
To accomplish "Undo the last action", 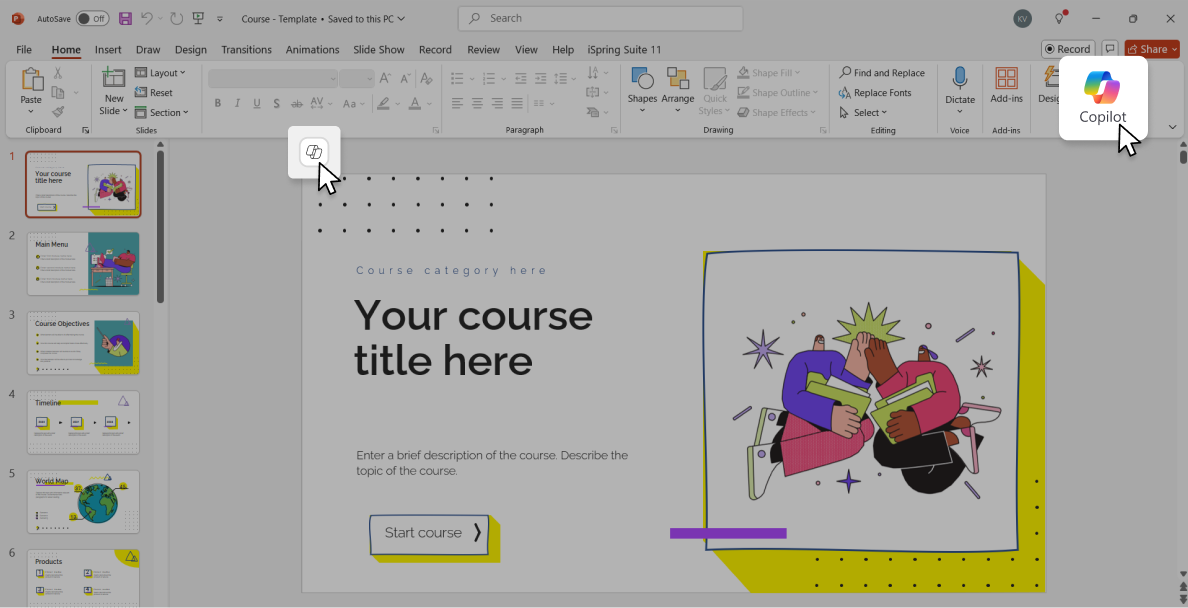I will [x=147, y=18].
